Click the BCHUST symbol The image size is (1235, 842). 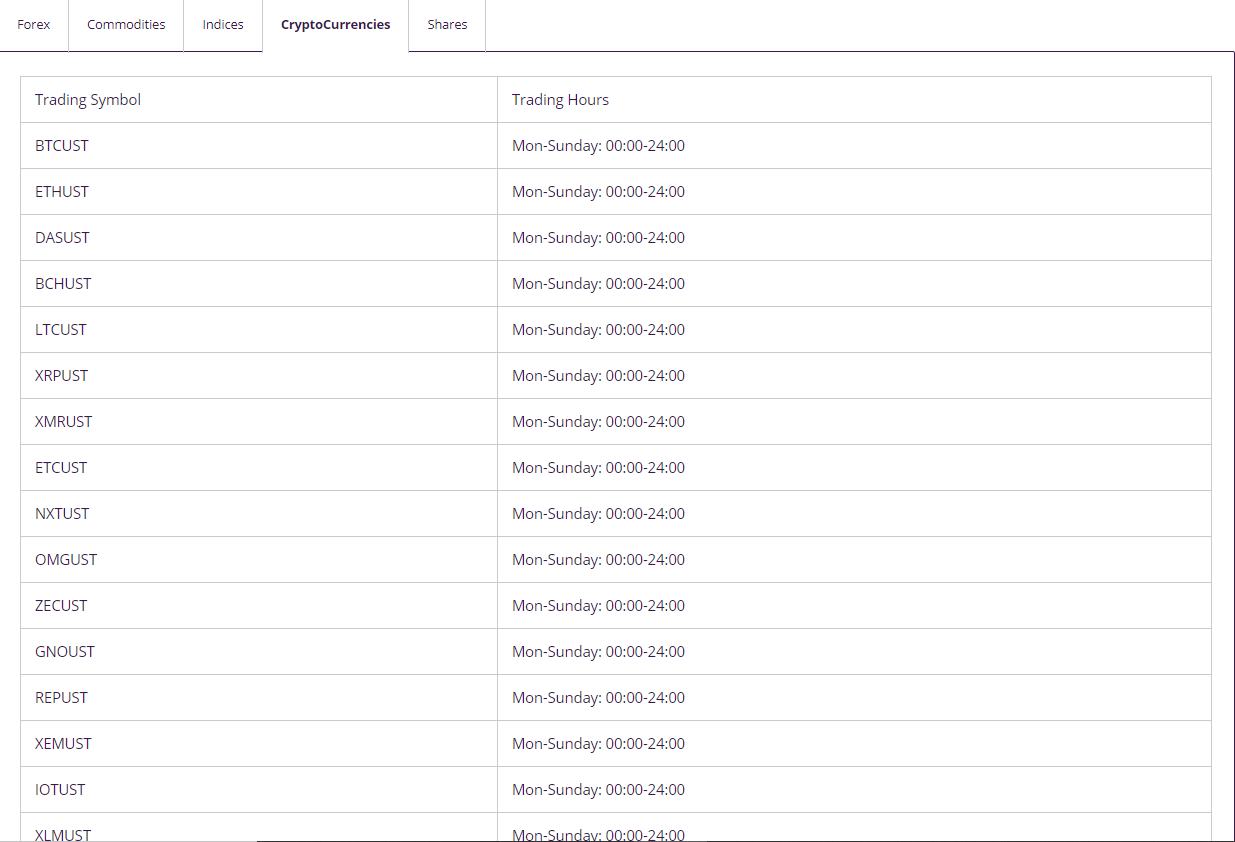(62, 283)
